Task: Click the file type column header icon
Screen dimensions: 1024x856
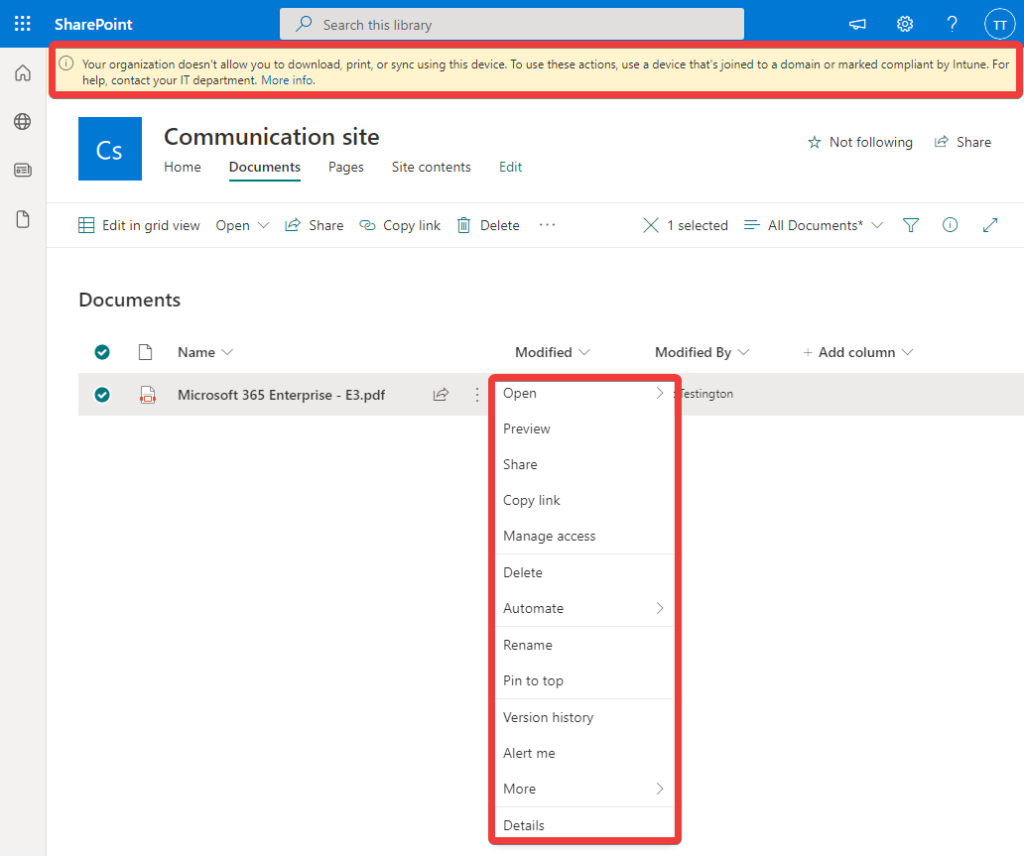Action: pos(145,353)
